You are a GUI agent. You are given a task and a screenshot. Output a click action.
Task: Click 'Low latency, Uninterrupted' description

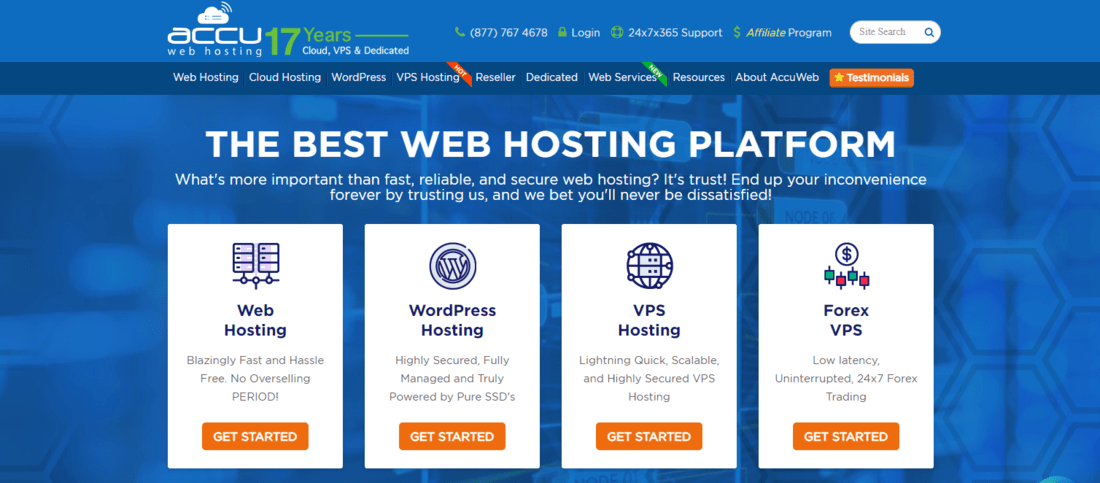(x=846, y=378)
